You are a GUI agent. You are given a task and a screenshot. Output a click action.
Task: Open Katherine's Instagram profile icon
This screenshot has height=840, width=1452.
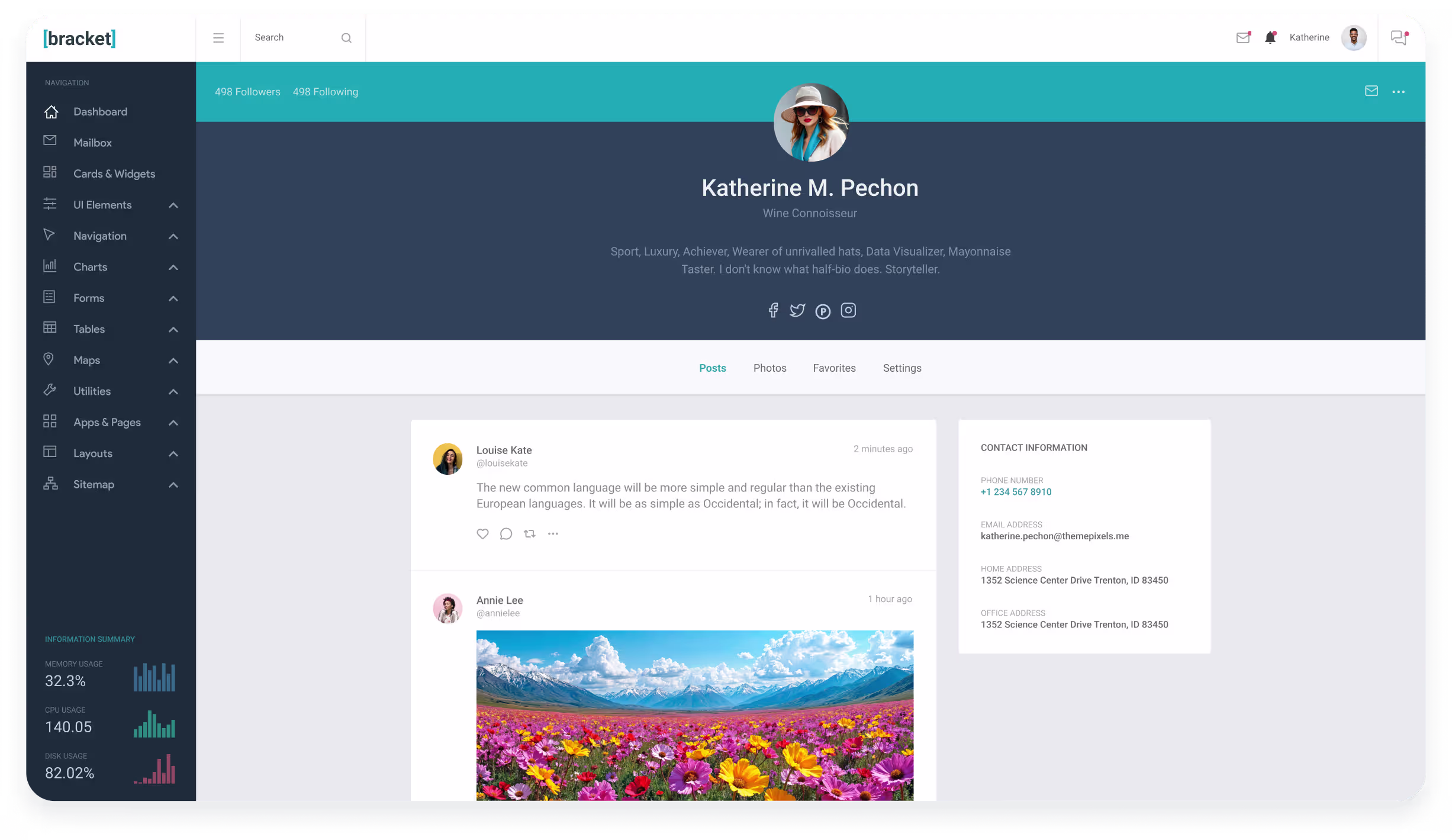pos(848,310)
